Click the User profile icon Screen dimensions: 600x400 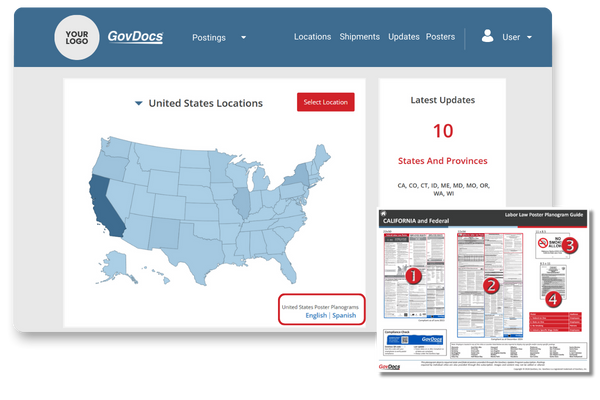point(487,36)
